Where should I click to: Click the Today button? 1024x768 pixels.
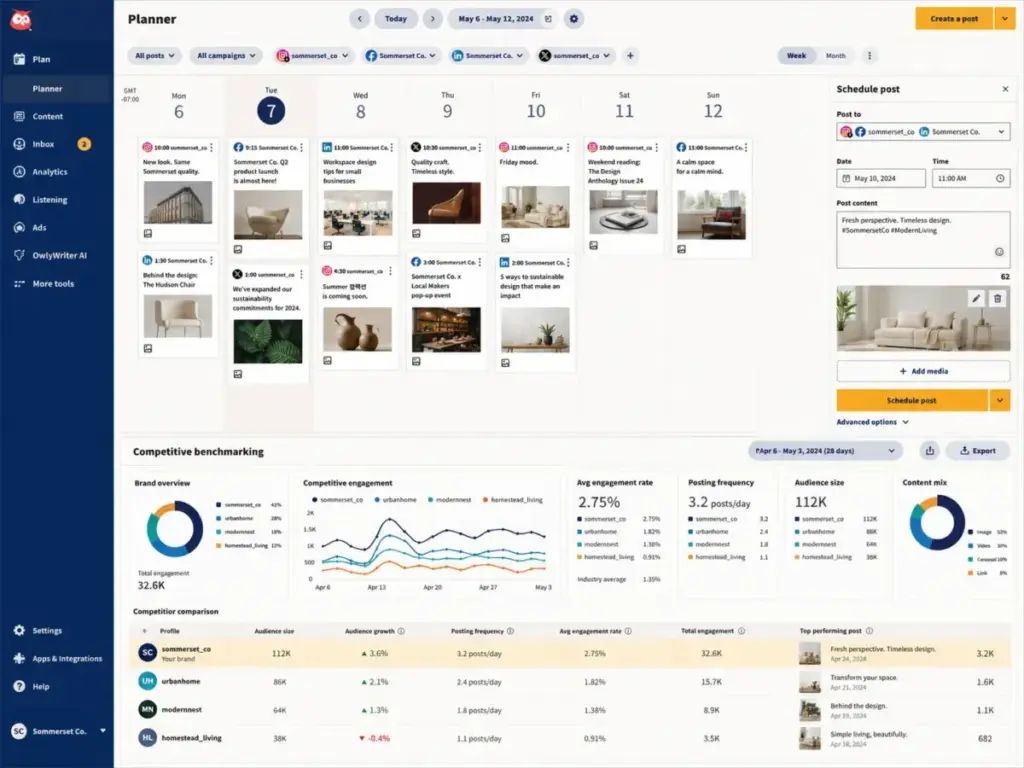pyautogui.click(x=396, y=19)
